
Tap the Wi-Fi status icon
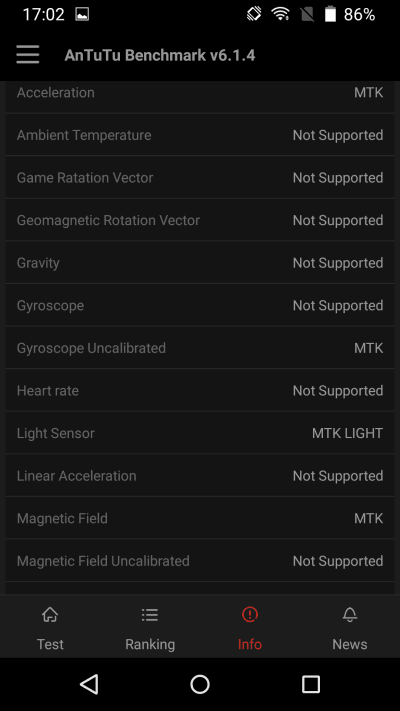(281, 14)
